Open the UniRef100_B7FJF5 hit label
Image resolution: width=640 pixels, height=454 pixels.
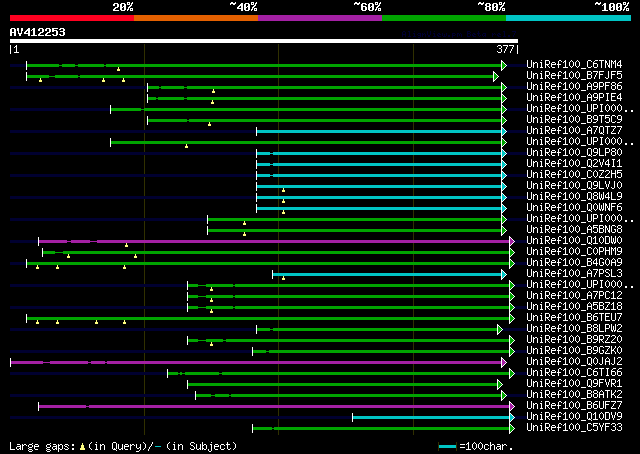(574, 76)
